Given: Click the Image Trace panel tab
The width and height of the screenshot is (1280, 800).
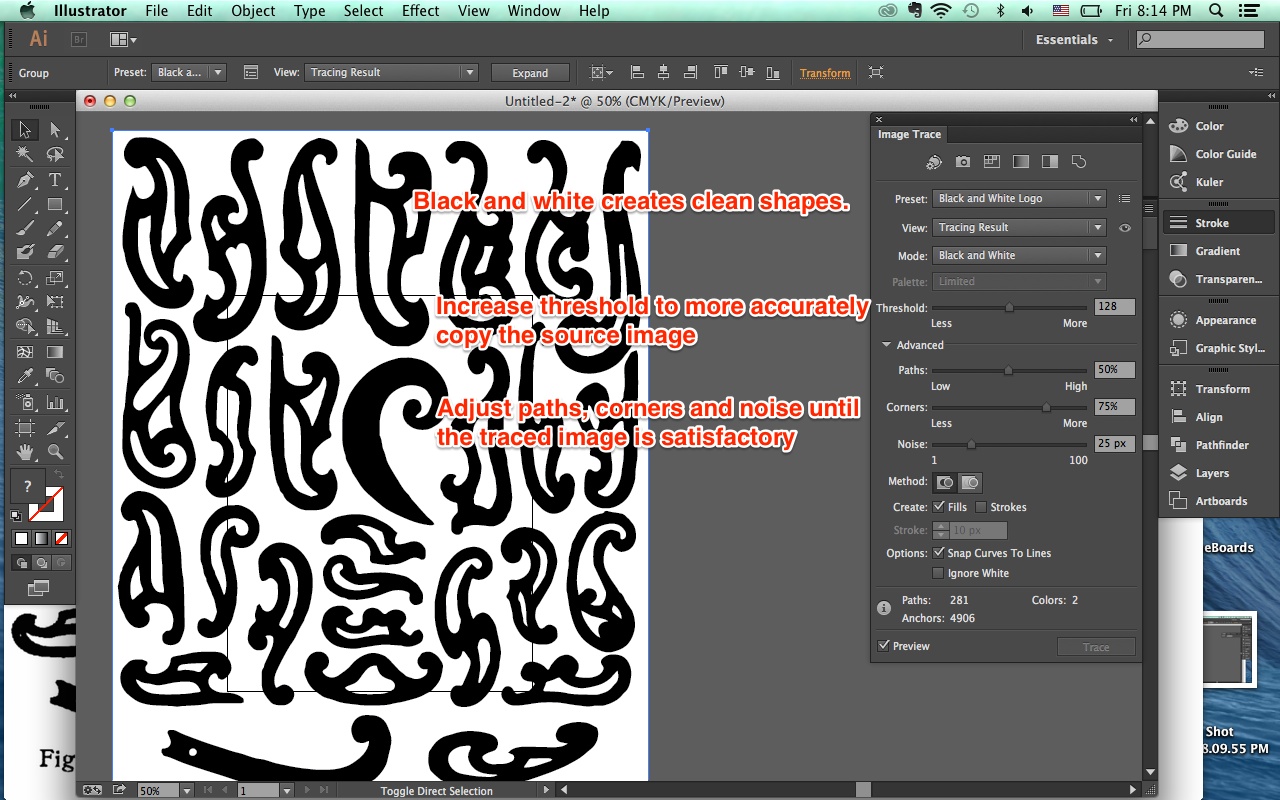Looking at the screenshot, I should pos(909,134).
